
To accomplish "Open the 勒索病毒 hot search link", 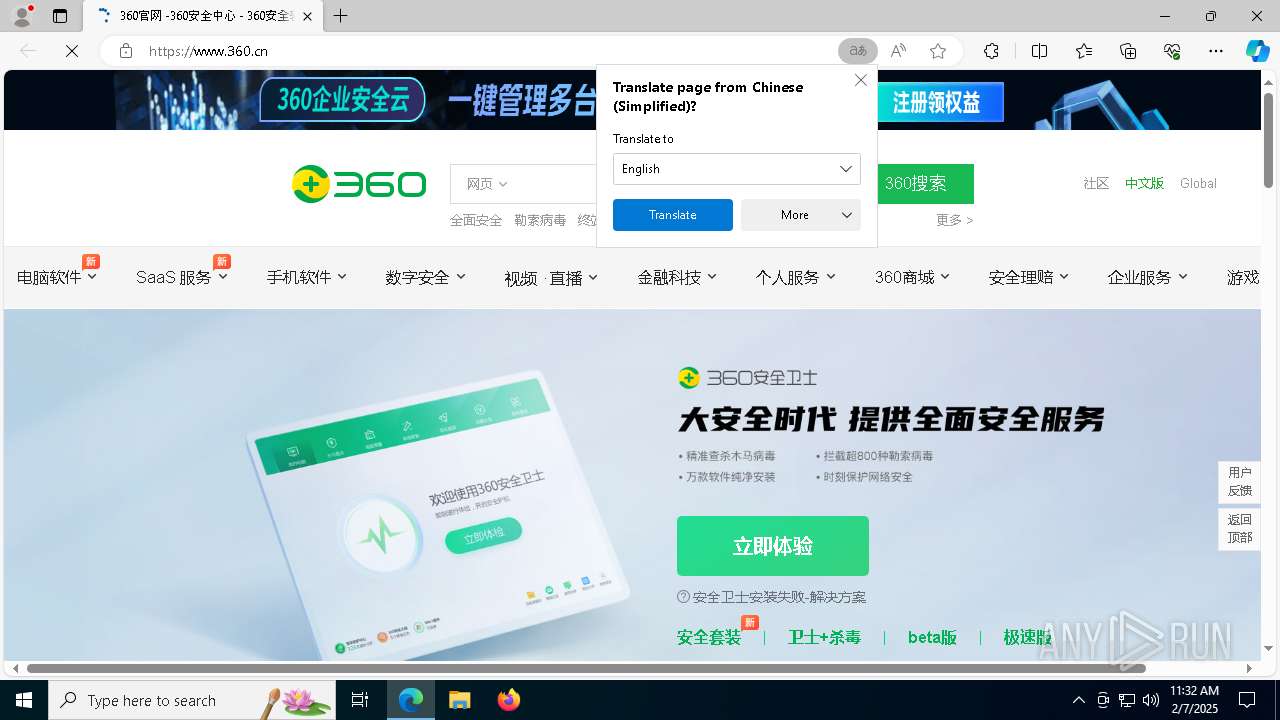I will tap(540, 220).
